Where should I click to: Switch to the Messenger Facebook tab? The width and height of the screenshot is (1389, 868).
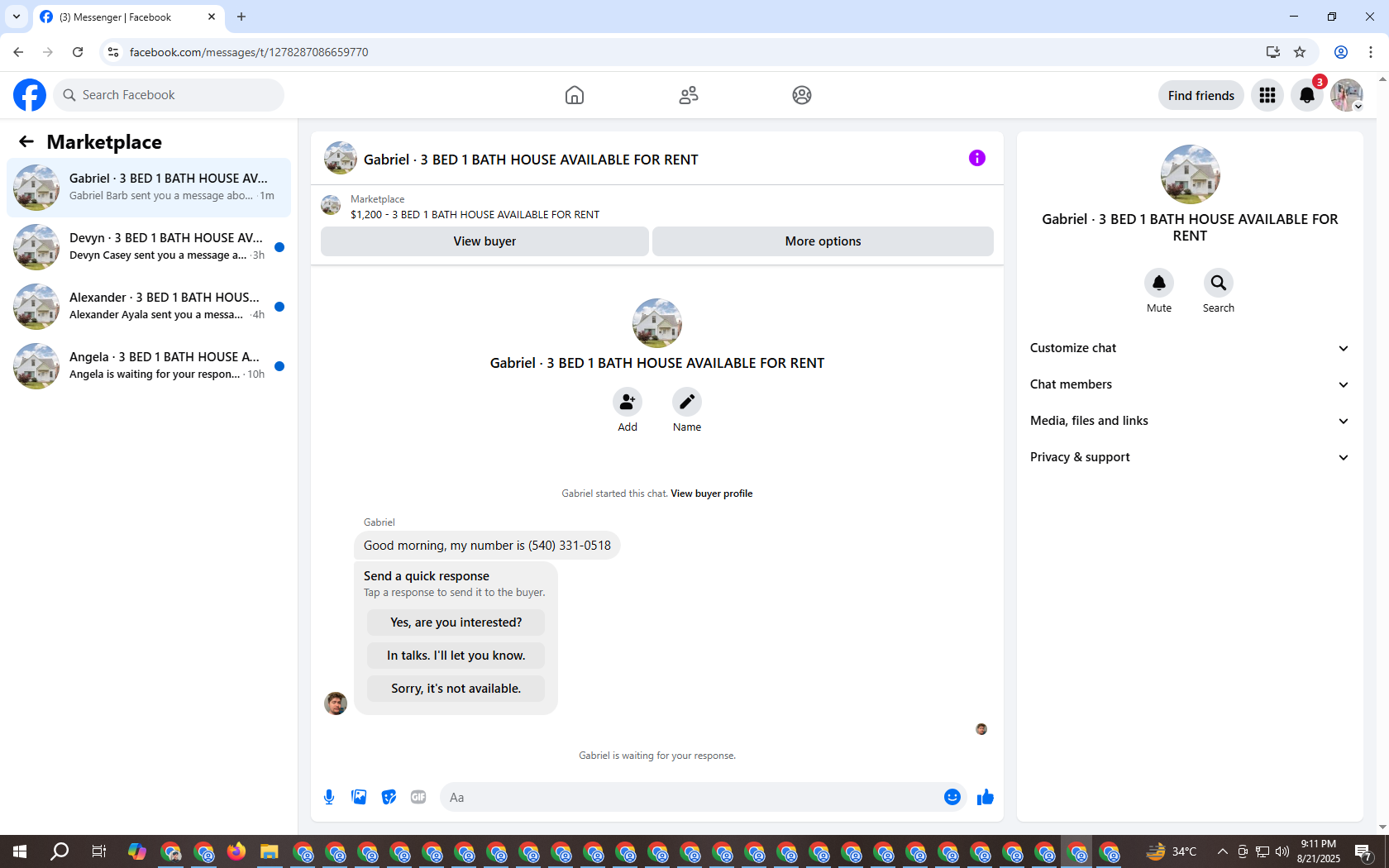(x=128, y=17)
